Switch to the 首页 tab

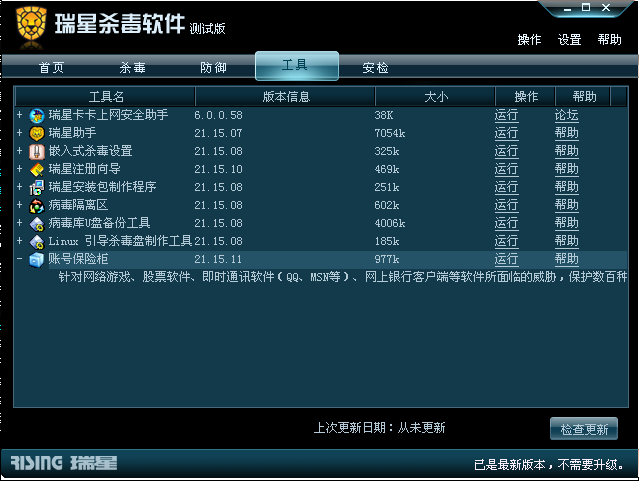[x=51, y=67]
